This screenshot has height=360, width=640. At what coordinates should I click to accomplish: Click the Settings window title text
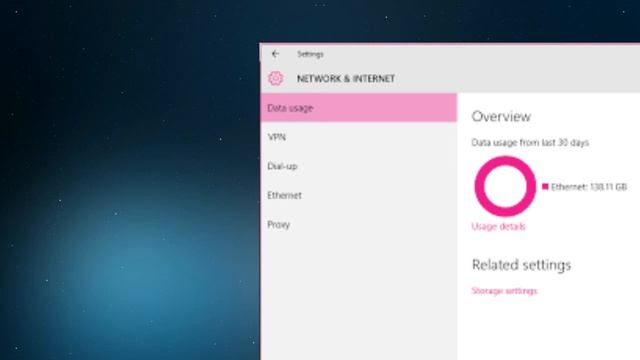click(x=310, y=54)
